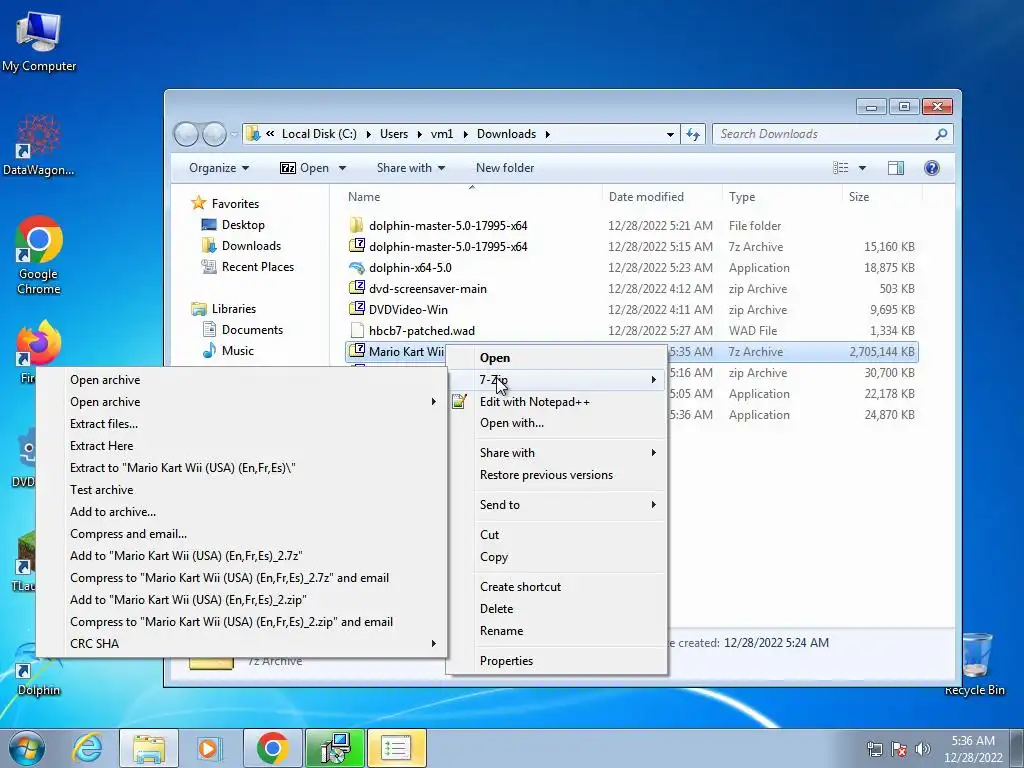Viewport: 1024px width, 768px height.
Task: Click the vm1 breadcrumb segment
Action: click(442, 134)
